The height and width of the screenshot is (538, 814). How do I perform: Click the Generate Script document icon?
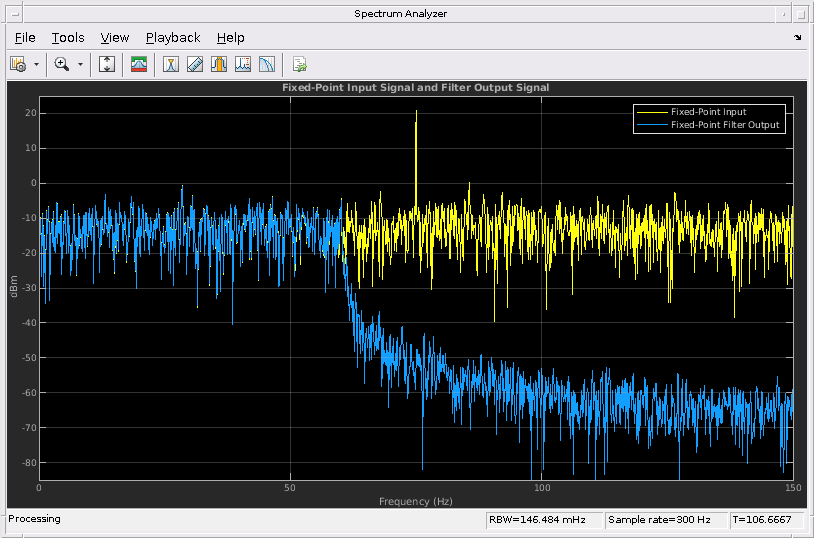point(299,64)
